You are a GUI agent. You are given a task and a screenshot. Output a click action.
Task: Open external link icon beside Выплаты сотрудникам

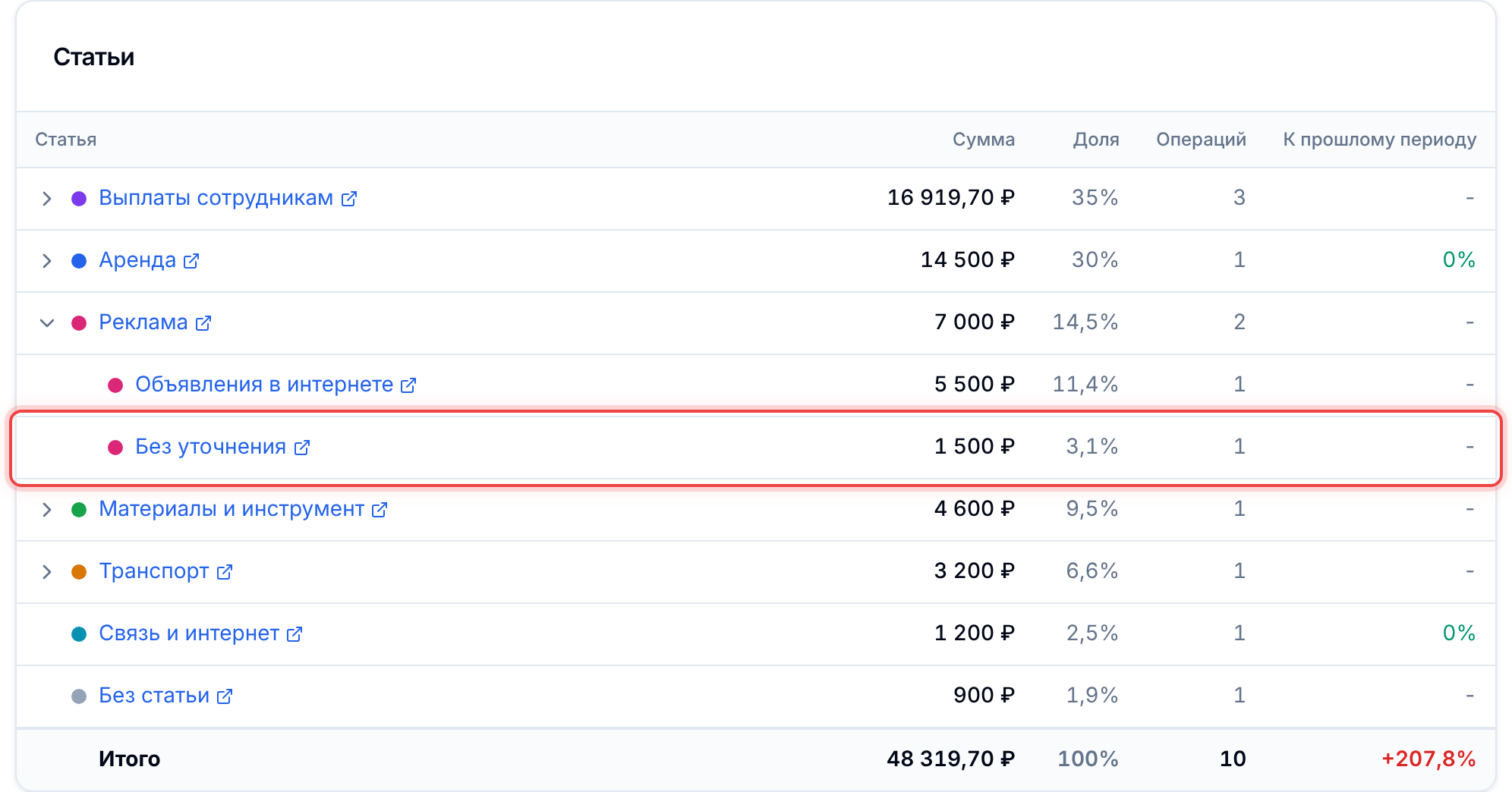(349, 199)
